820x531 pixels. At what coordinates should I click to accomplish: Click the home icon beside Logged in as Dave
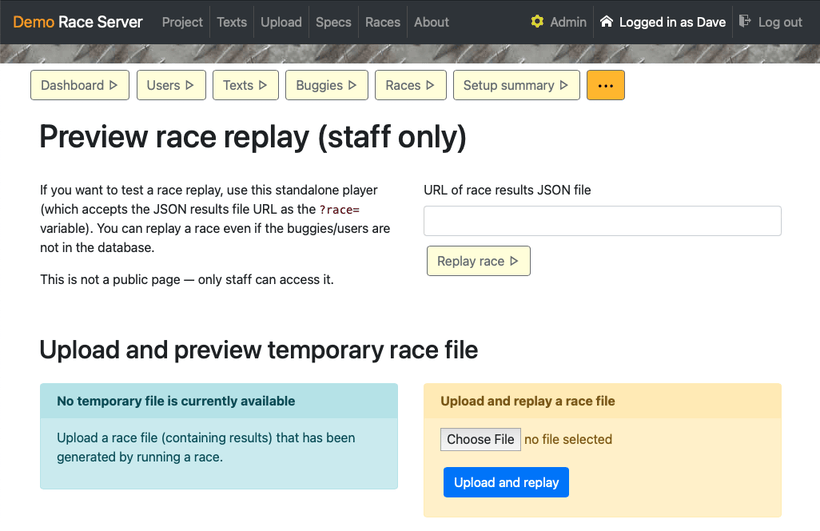606,21
